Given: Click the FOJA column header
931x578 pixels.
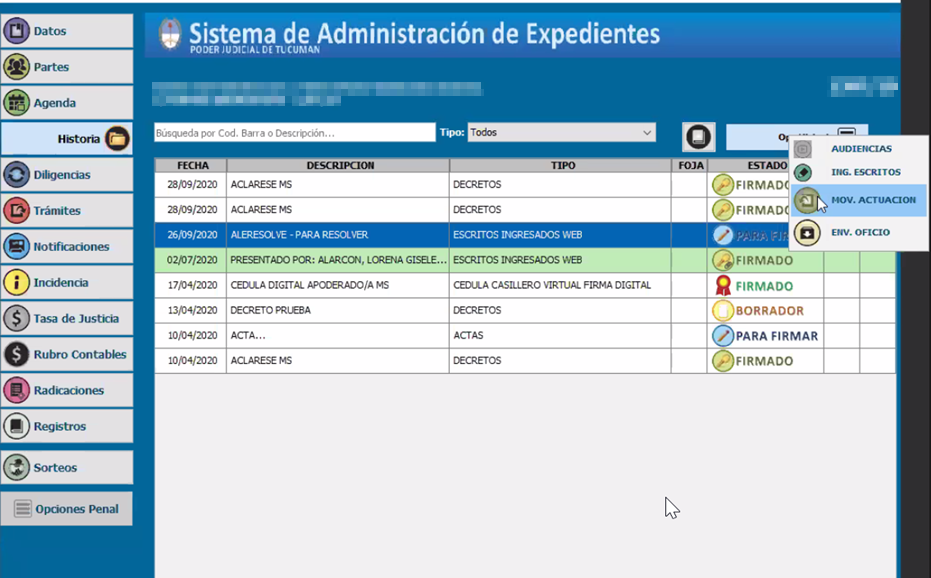Looking at the screenshot, I should [689, 165].
